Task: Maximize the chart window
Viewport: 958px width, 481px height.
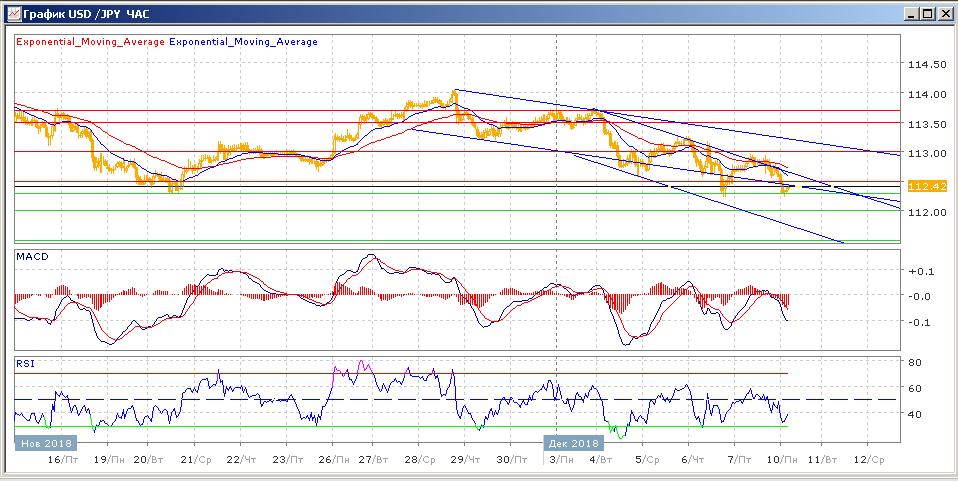Action: tap(927, 14)
